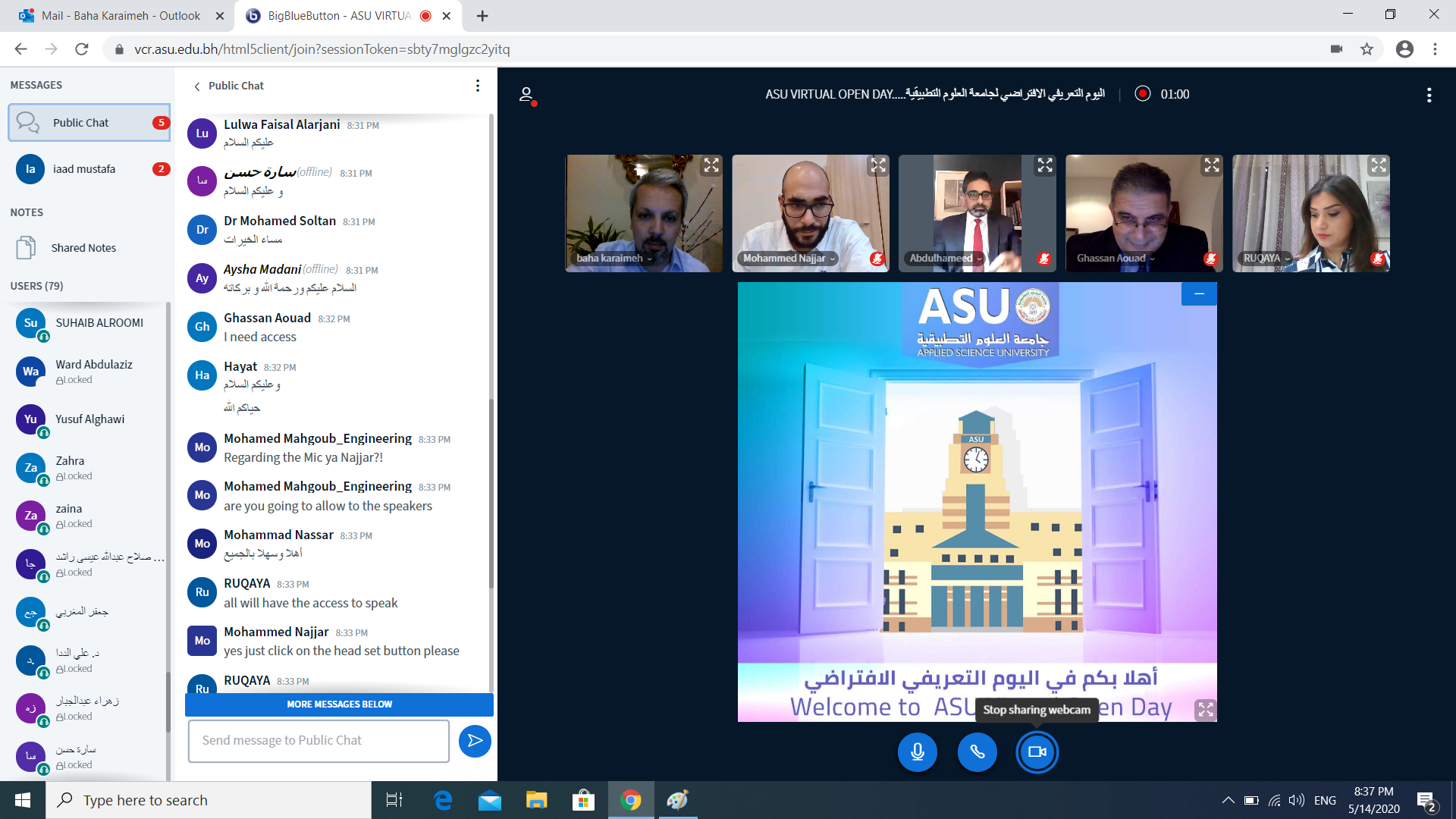Click the baha karaimeh webcam thumbnail
This screenshot has height=819, width=1456.
[x=644, y=214]
